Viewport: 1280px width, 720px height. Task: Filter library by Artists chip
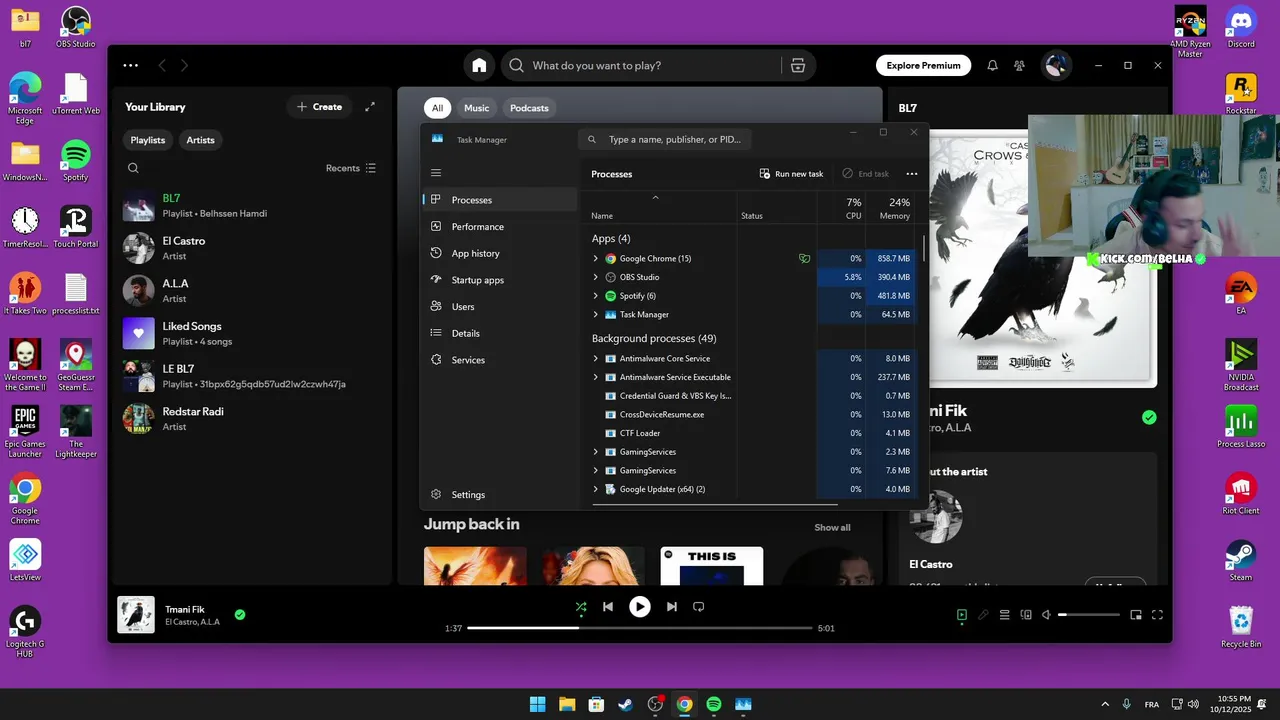point(200,140)
